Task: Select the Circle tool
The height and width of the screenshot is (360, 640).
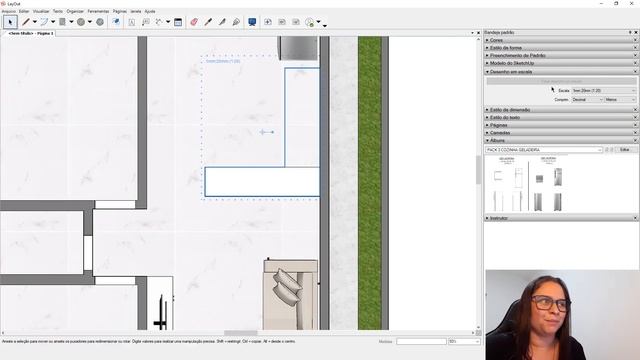Action: point(81,22)
